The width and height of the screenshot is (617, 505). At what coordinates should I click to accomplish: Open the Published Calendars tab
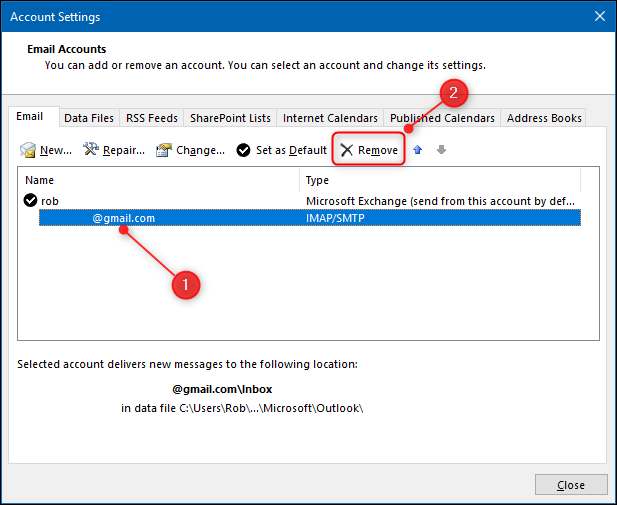[442, 118]
